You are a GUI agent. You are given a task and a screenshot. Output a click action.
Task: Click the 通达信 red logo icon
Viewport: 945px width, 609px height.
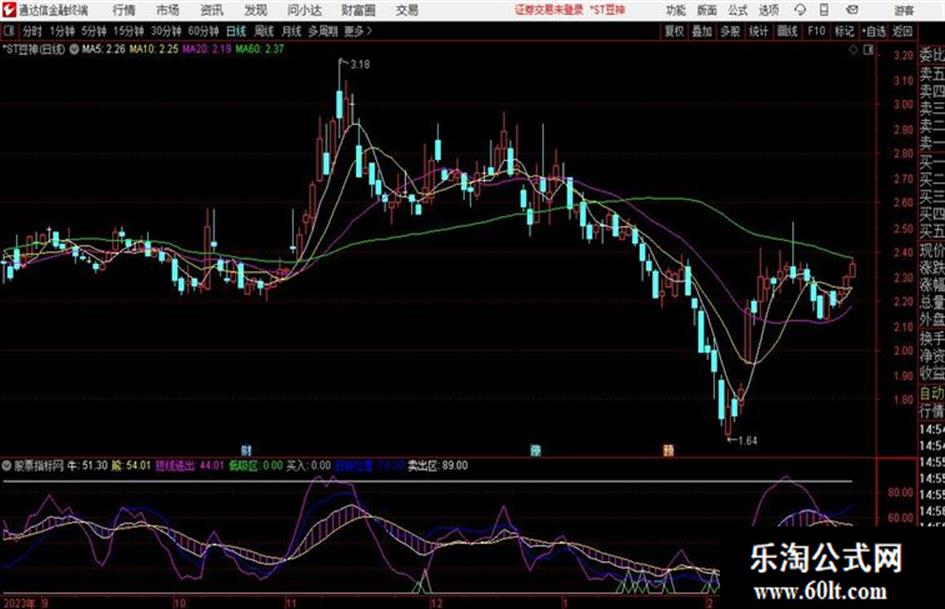coord(8,10)
